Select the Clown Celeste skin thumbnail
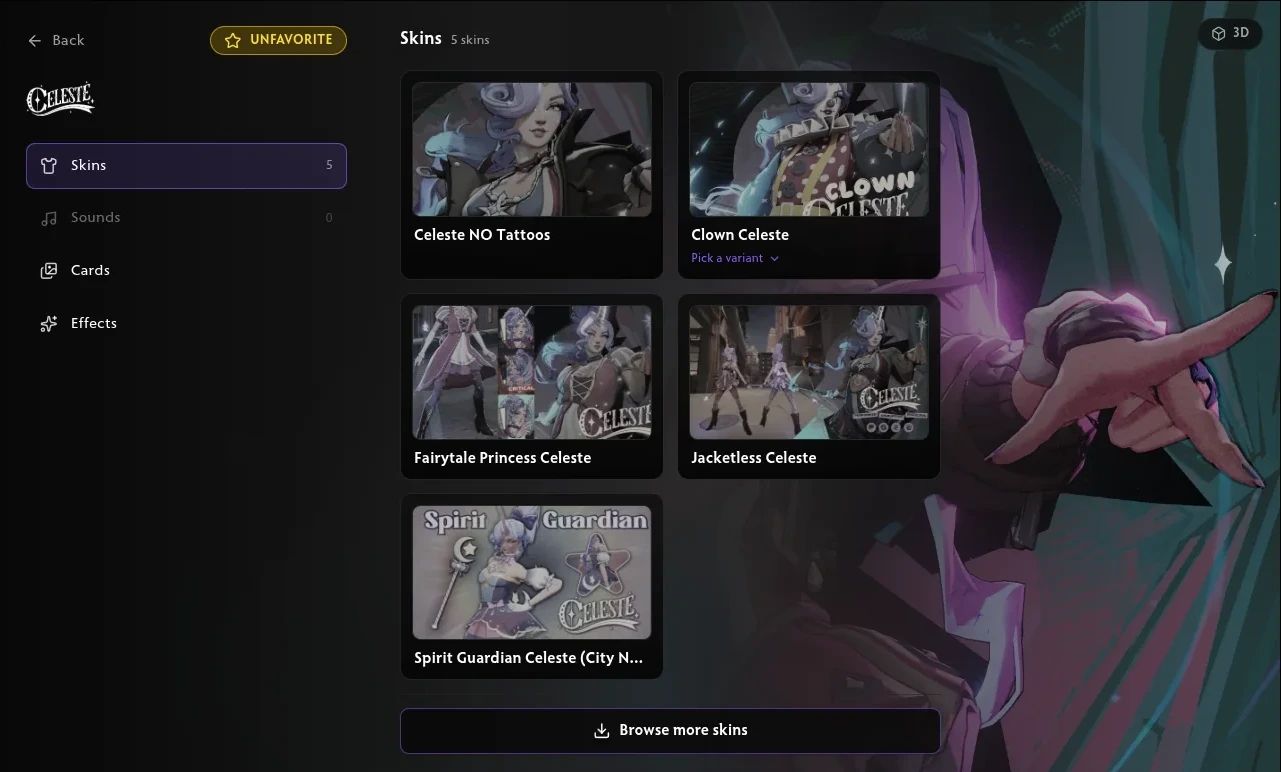 pyautogui.click(x=809, y=150)
